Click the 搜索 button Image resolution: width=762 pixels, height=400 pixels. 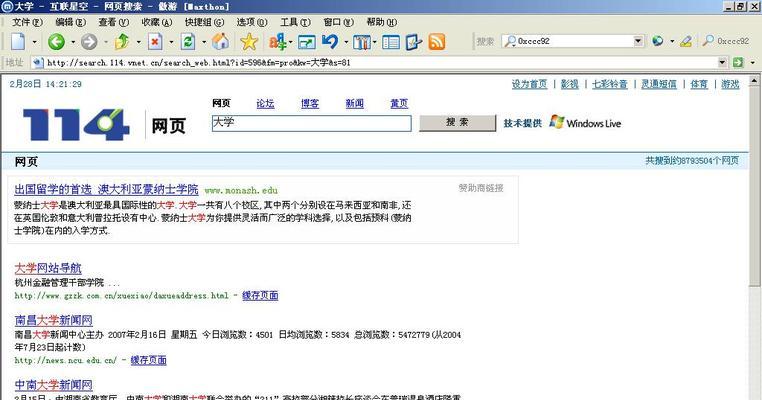pyautogui.click(x=458, y=123)
